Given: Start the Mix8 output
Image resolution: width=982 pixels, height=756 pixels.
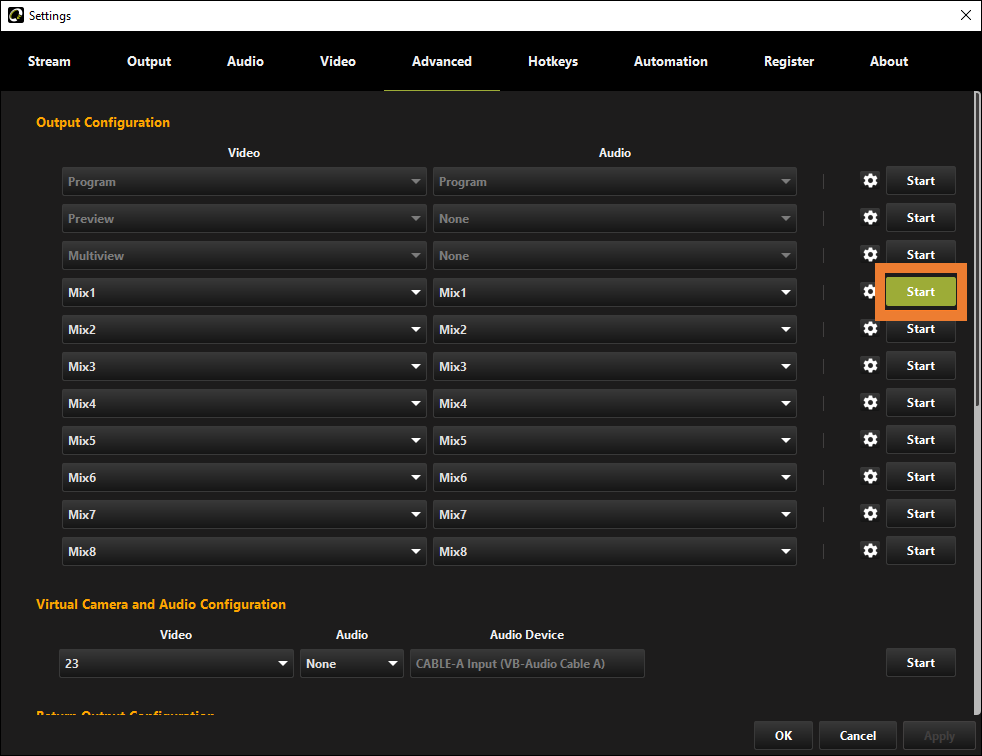Looking at the screenshot, I should [921, 551].
